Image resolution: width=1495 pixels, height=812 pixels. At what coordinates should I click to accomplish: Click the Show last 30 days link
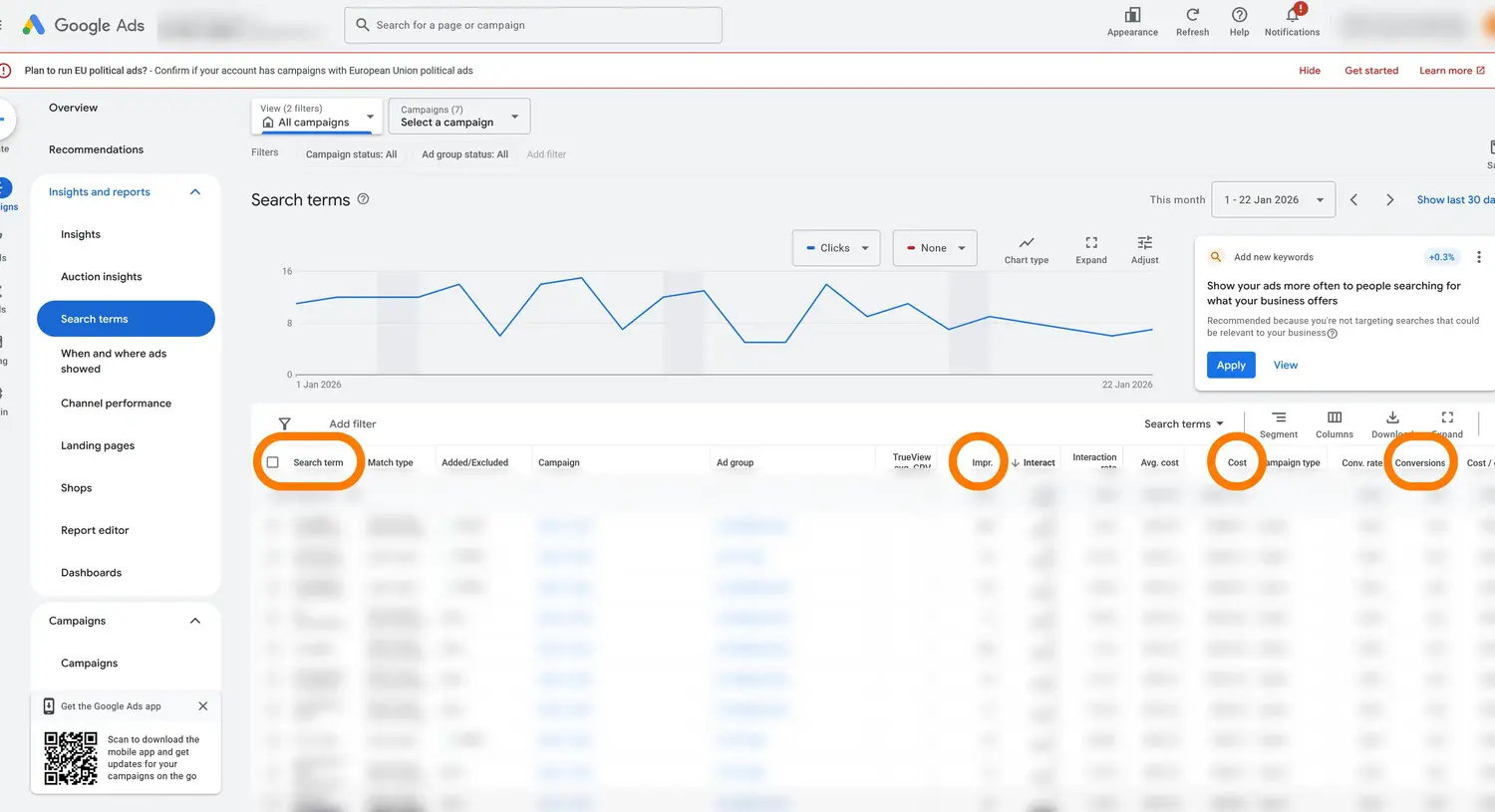1454,199
